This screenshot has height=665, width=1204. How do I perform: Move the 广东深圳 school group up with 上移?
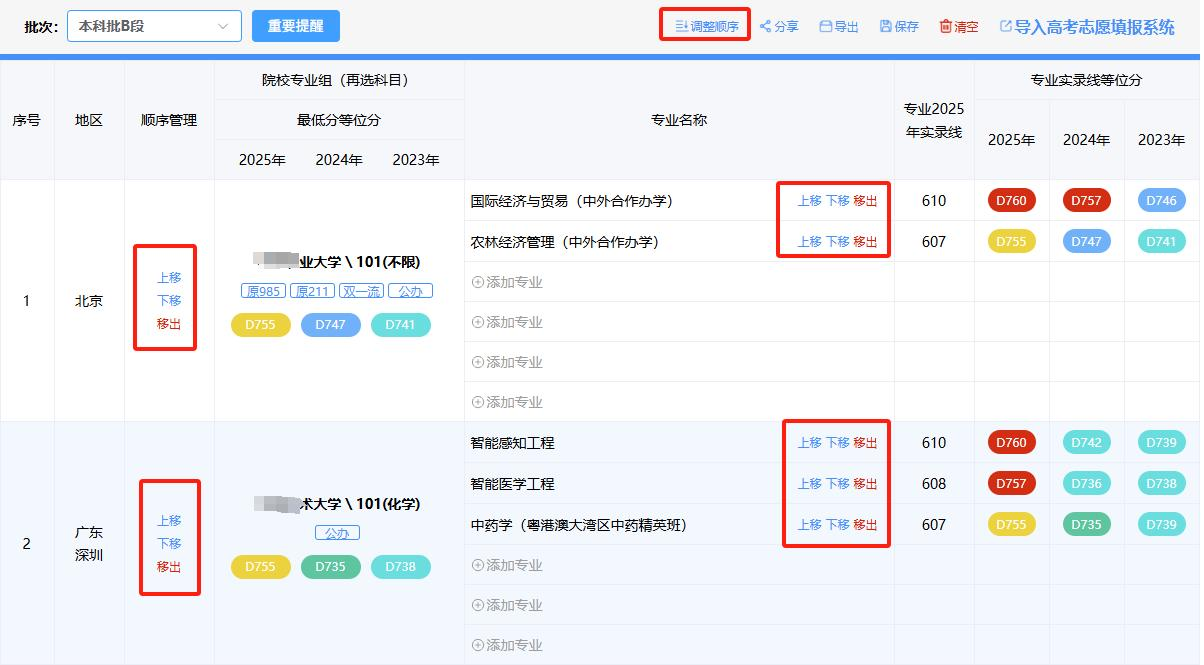coord(169,521)
